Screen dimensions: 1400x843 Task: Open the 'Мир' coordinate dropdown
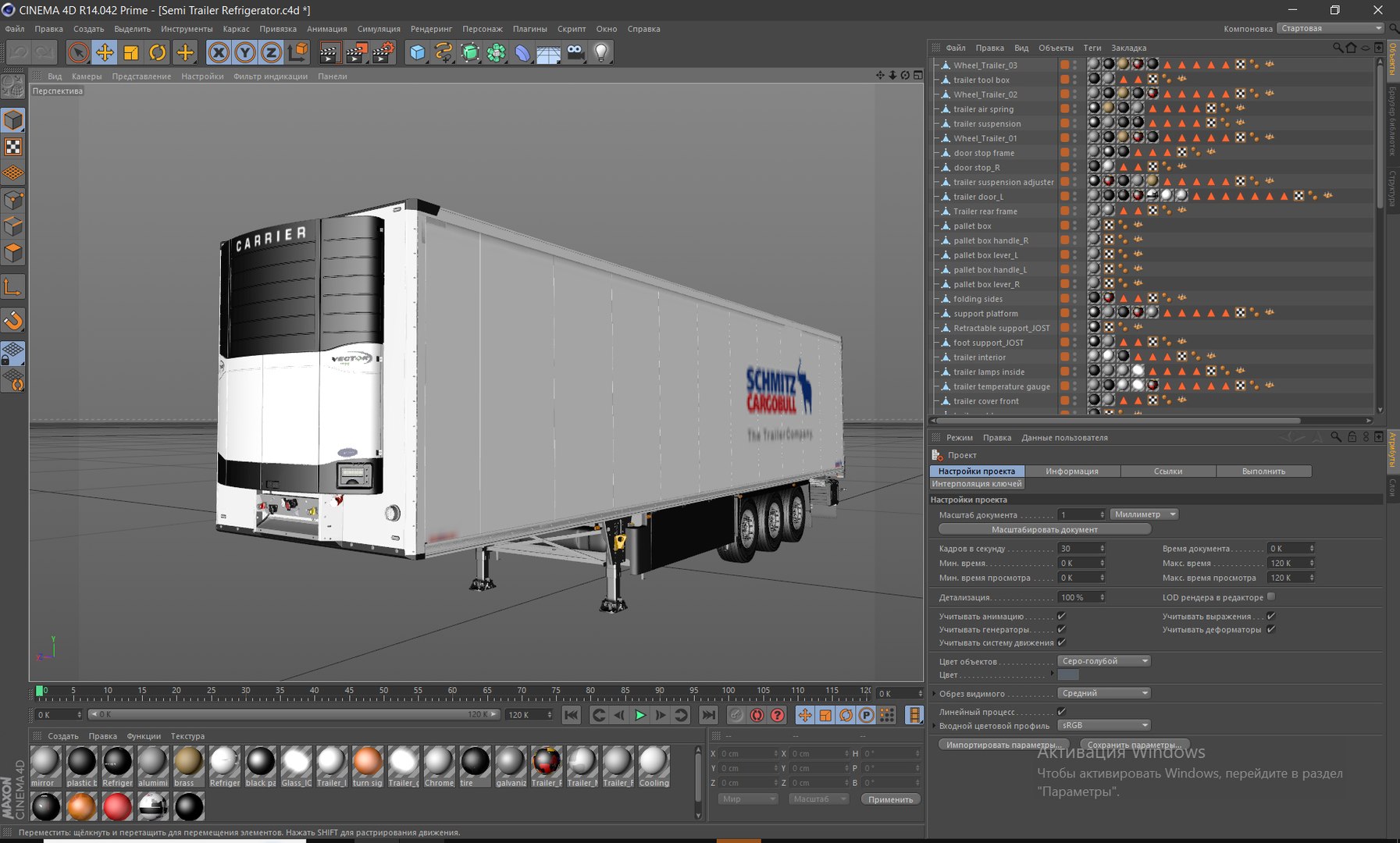(748, 799)
